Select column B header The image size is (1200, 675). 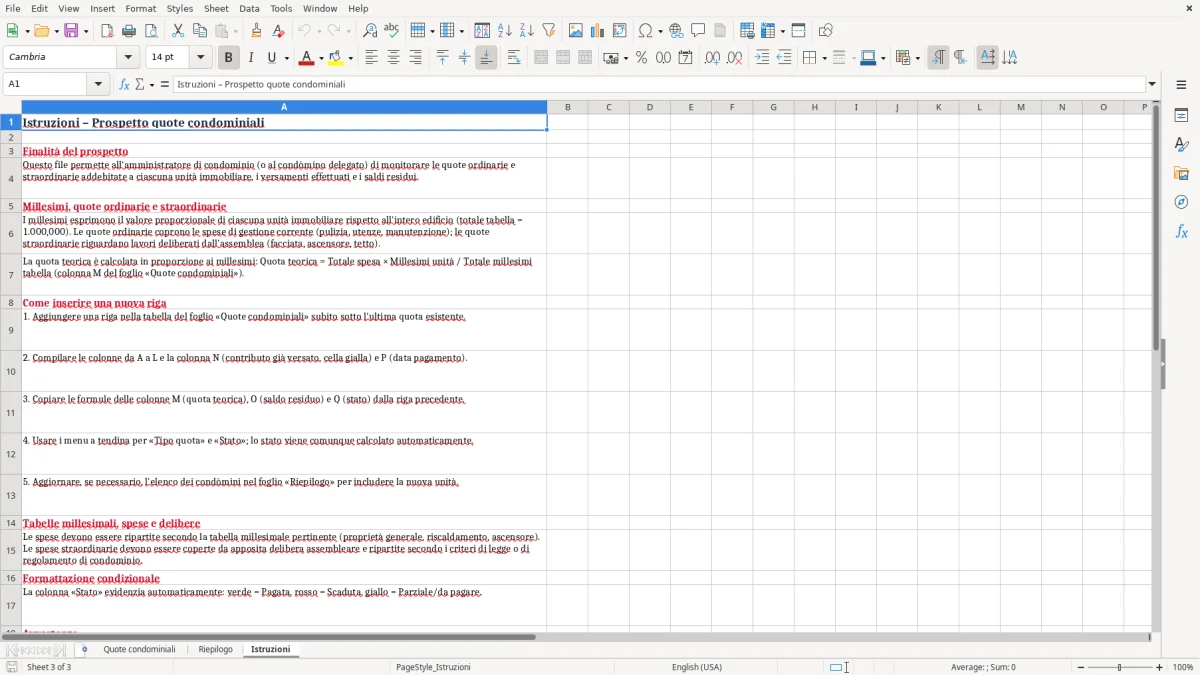(x=568, y=107)
